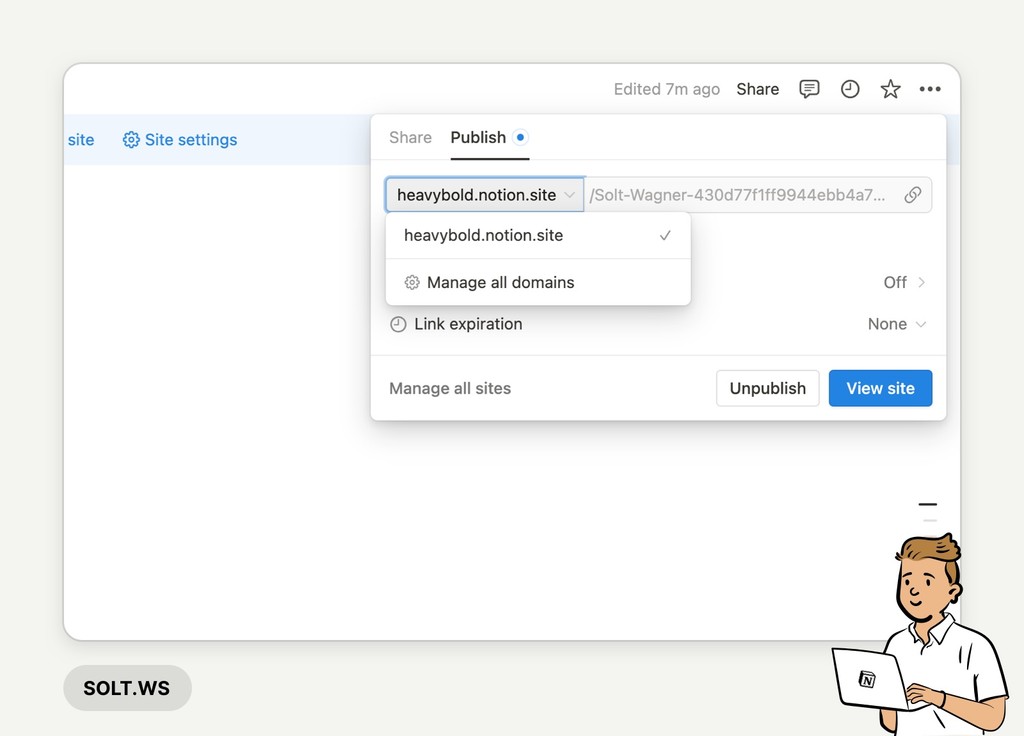Screen dimensions: 1024x736
Task: Select the Publish tab
Action: click(x=477, y=138)
